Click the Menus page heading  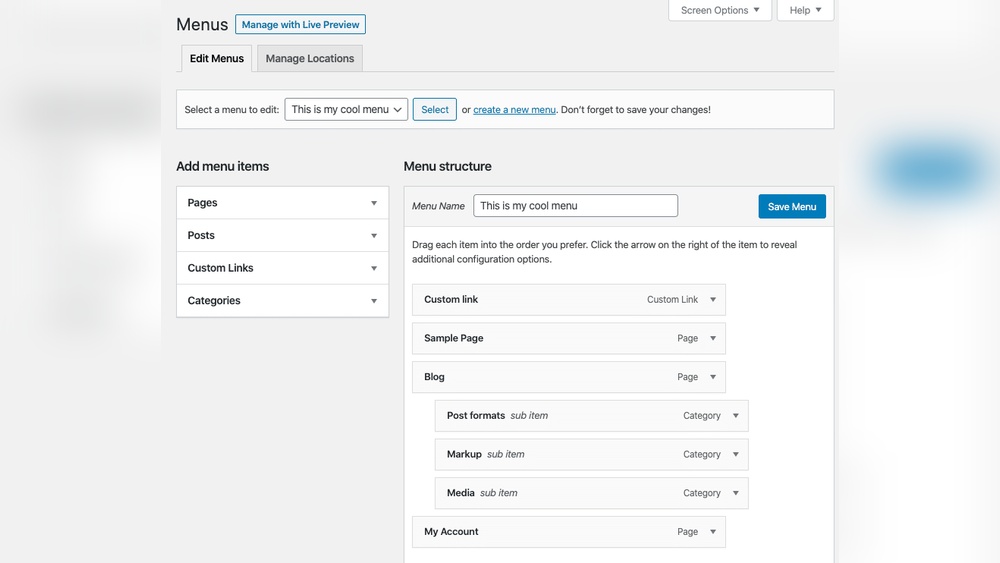click(x=202, y=24)
